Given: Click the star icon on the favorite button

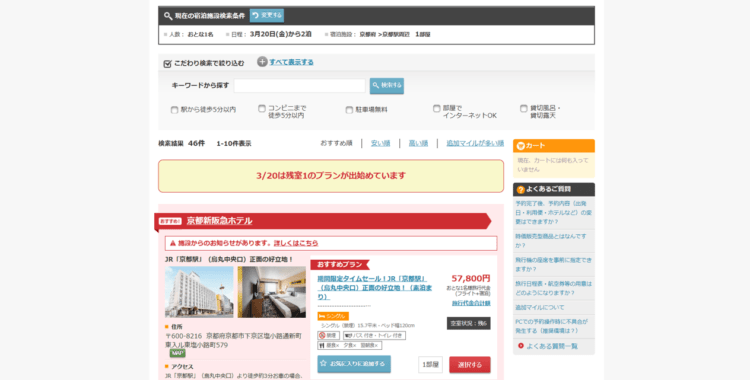Looking at the screenshot, I should click(x=324, y=363).
